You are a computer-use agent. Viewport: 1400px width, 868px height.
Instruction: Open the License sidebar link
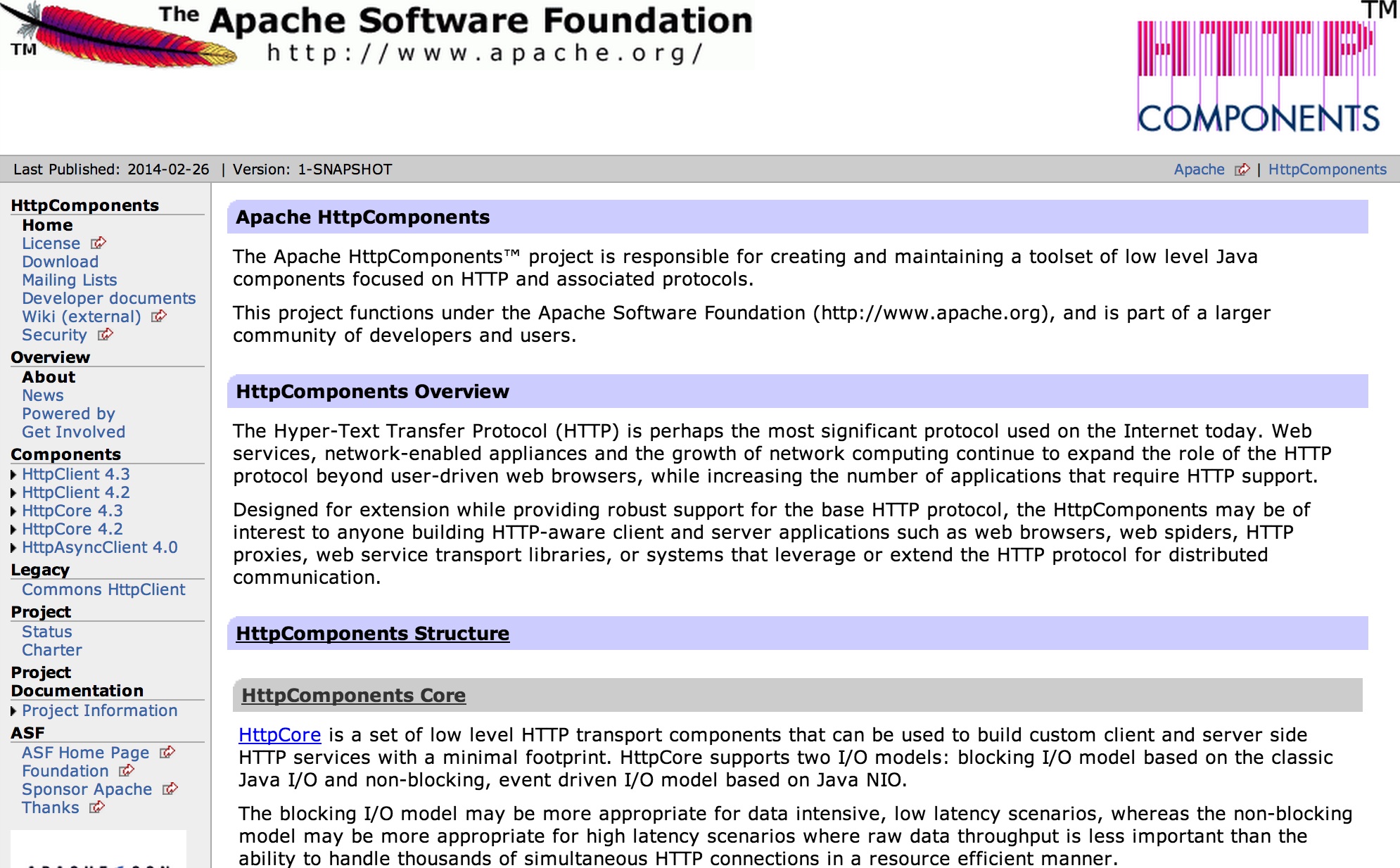coord(51,243)
